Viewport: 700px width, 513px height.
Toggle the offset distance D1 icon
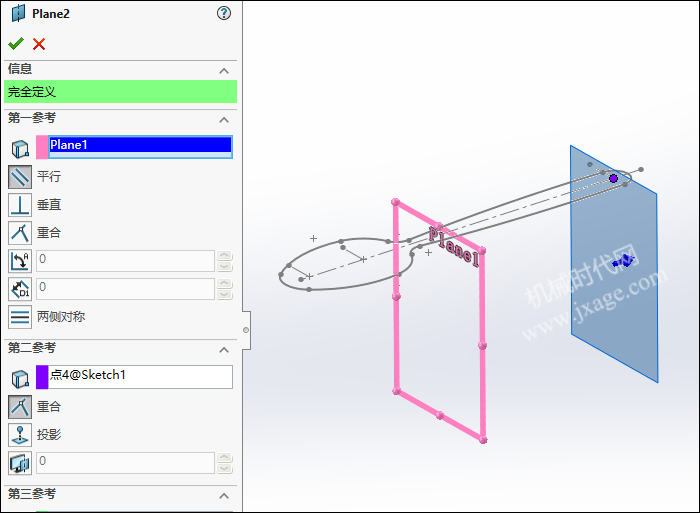tap(20, 289)
